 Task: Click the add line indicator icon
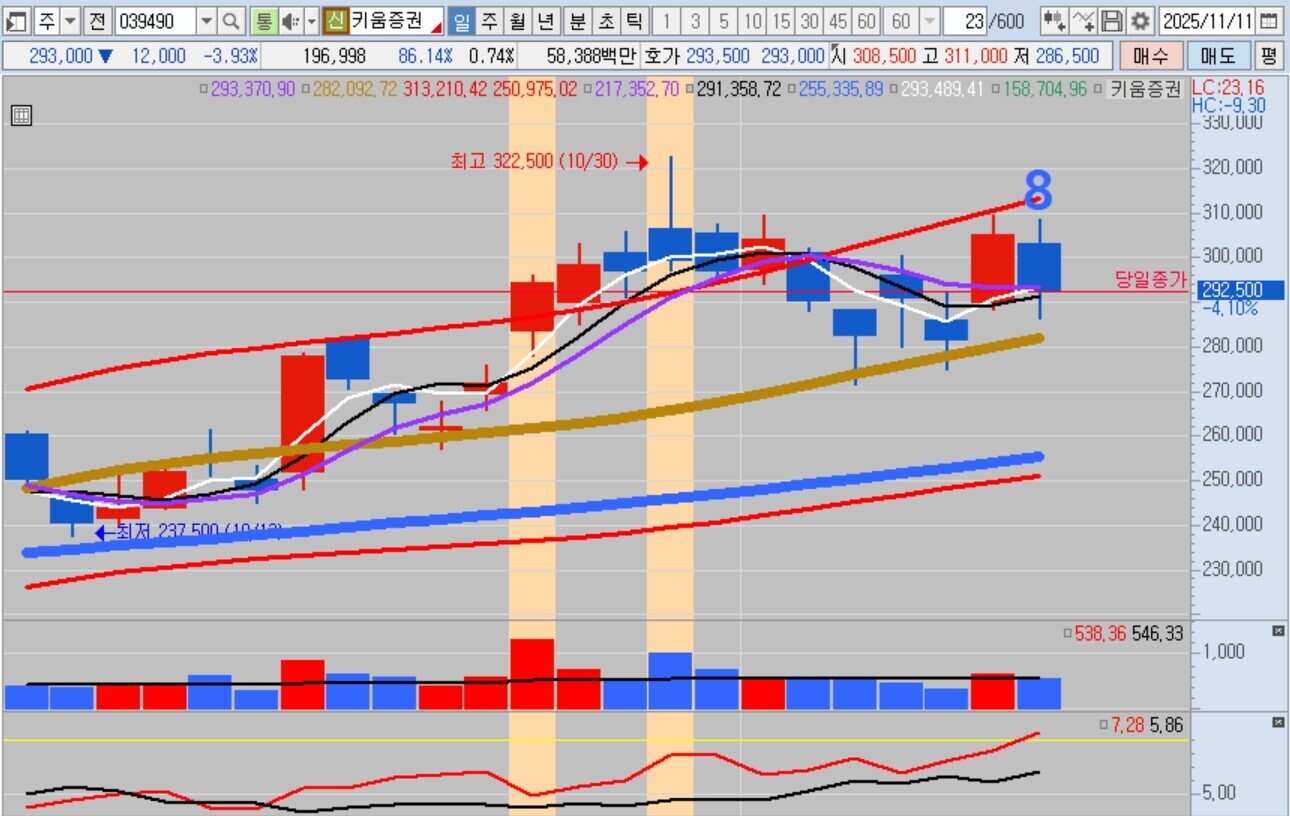coord(1083,20)
